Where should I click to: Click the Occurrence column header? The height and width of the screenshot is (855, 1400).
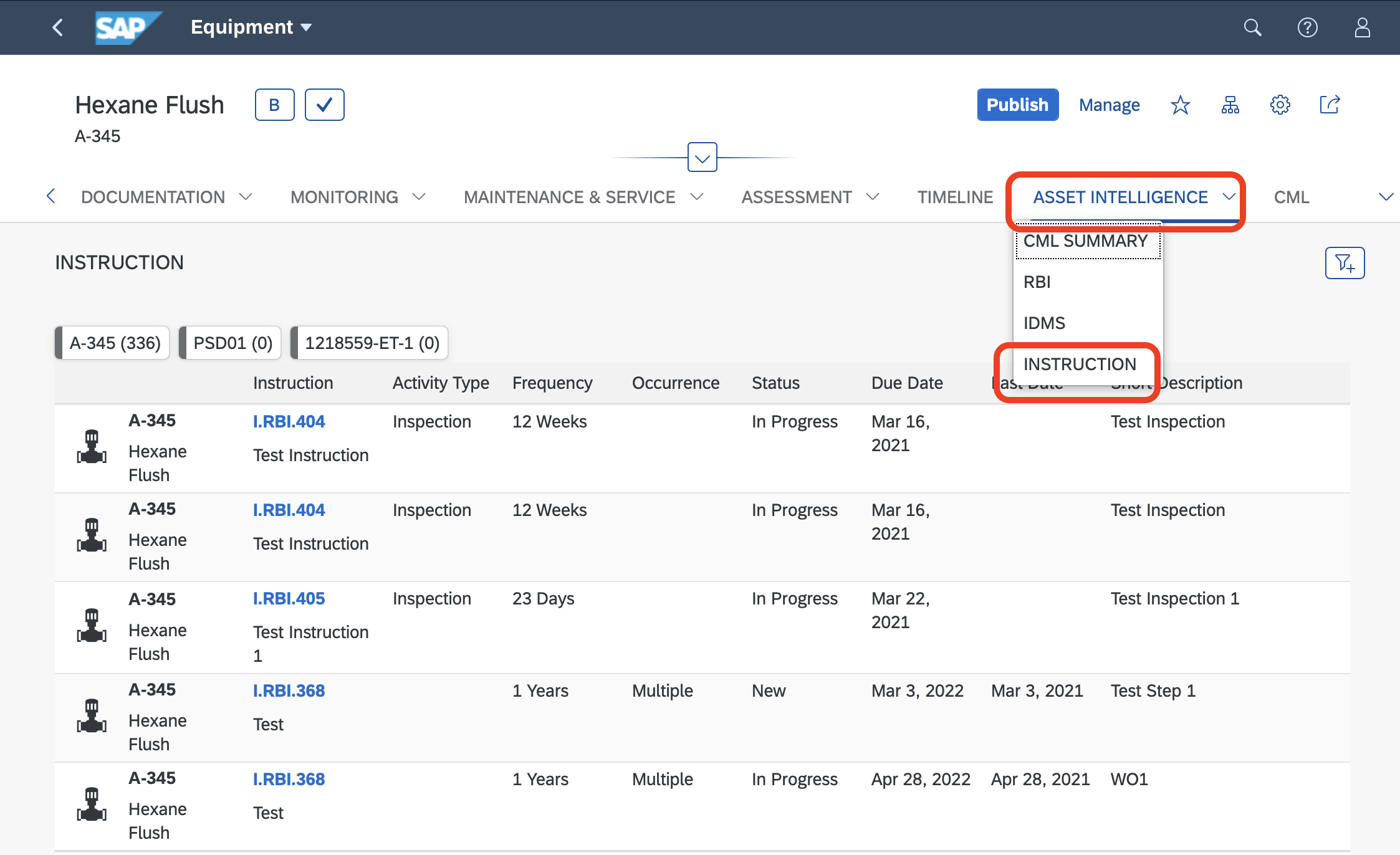pos(676,383)
